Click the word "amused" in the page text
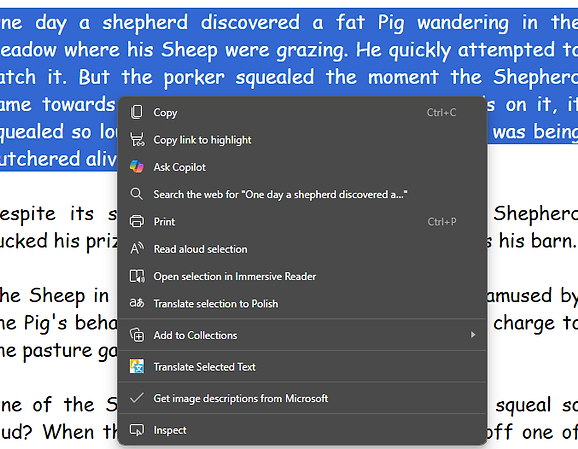Viewport: 578px width, 449px height. [x=519, y=296]
